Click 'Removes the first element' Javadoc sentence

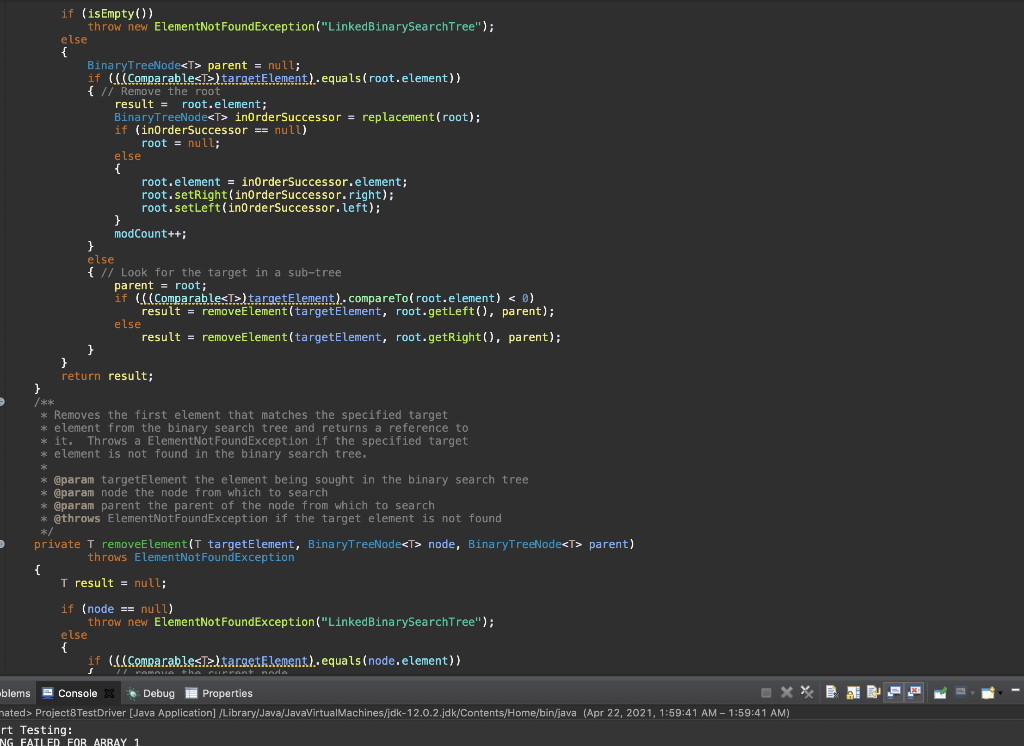pyautogui.click(x=251, y=415)
